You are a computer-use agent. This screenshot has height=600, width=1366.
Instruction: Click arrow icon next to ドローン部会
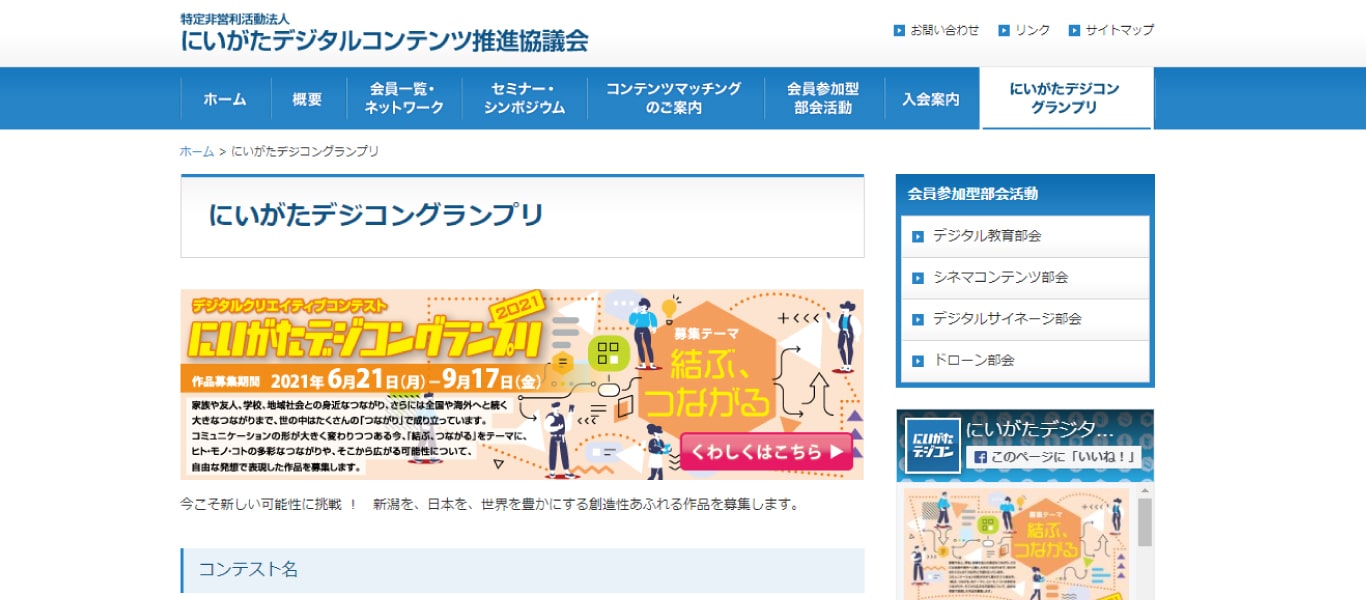(x=918, y=361)
